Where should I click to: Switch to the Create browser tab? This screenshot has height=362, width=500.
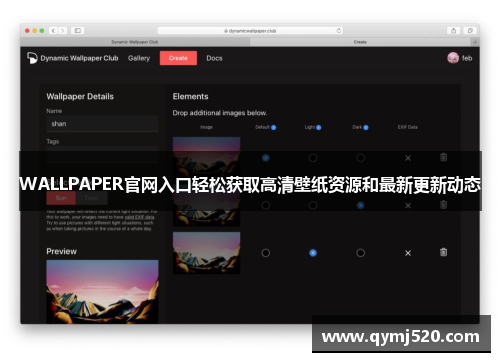360,42
